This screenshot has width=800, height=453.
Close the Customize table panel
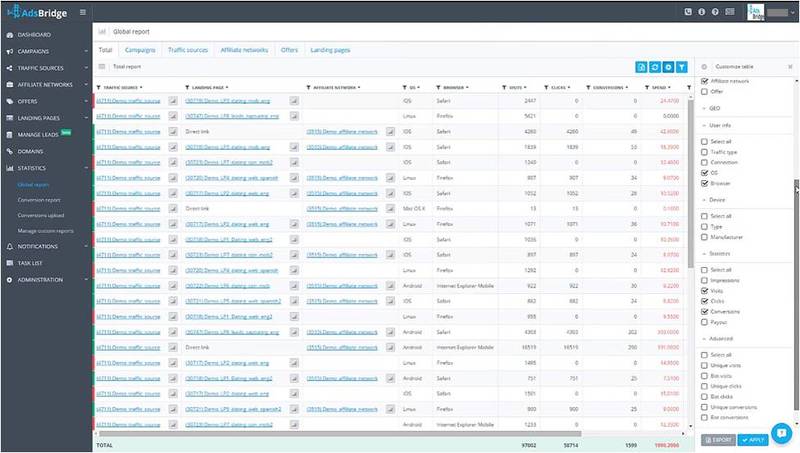click(790, 66)
